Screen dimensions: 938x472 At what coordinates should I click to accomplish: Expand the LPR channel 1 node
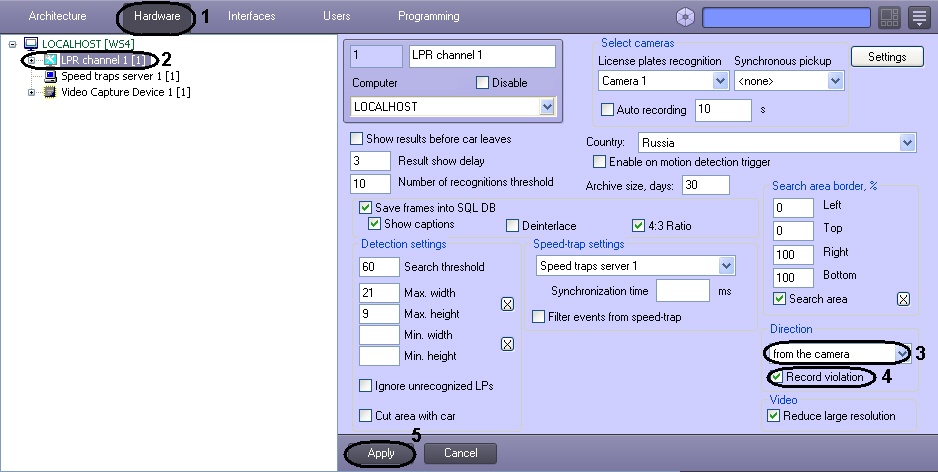(31, 60)
